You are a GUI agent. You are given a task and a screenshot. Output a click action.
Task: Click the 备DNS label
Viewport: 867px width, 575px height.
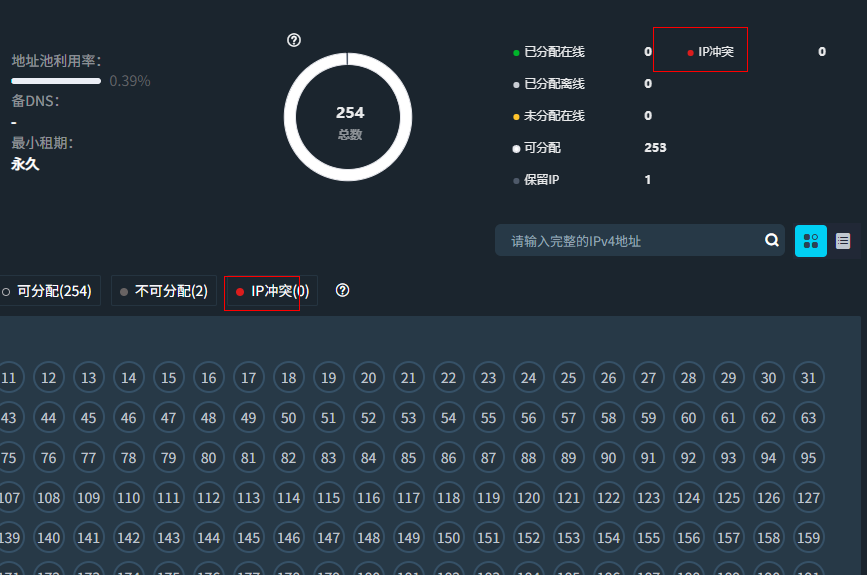click(35, 101)
